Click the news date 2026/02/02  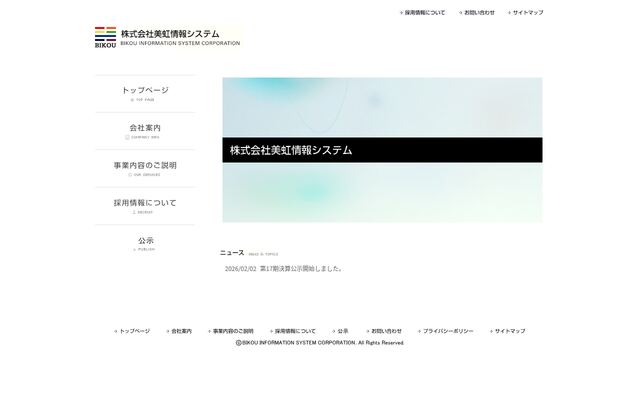[x=240, y=269]
